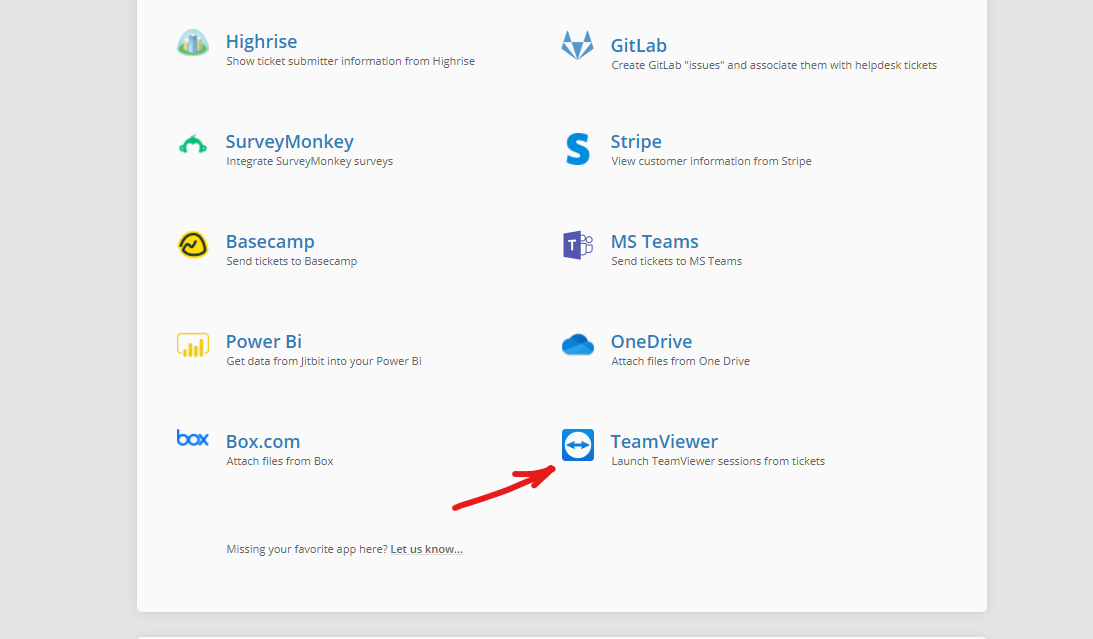The height and width of the screenshot is (639, 1093).
Task: Open the Highrise integration link
Action: [261, 41]
